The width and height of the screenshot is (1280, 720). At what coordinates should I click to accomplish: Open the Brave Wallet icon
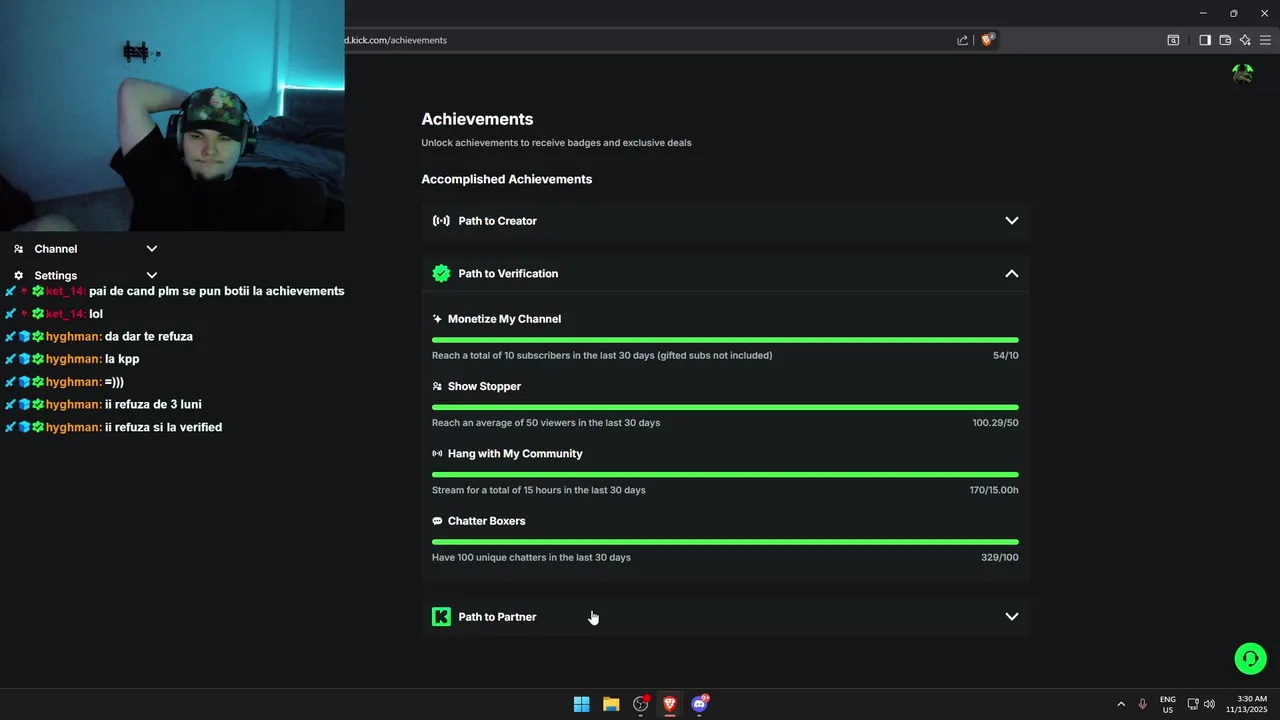pos(1225,40)
